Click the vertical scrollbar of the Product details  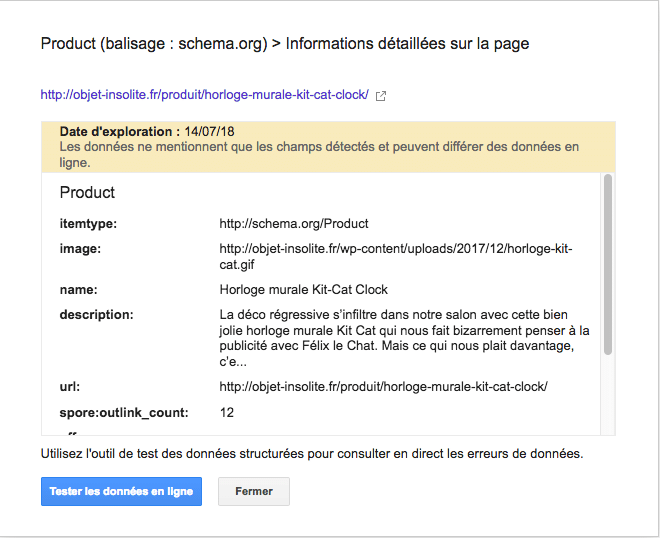point(607,264)
